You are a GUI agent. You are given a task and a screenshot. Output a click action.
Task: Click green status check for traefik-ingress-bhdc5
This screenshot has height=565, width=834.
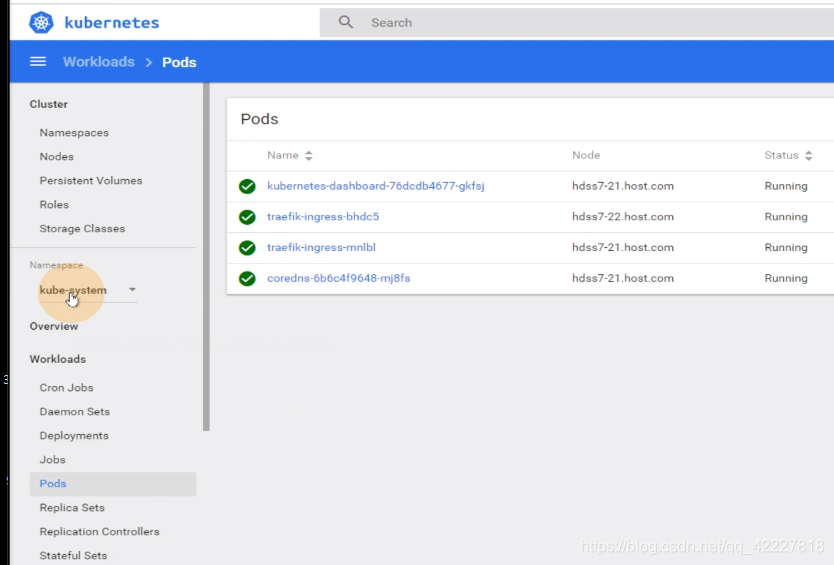[247, 217]
